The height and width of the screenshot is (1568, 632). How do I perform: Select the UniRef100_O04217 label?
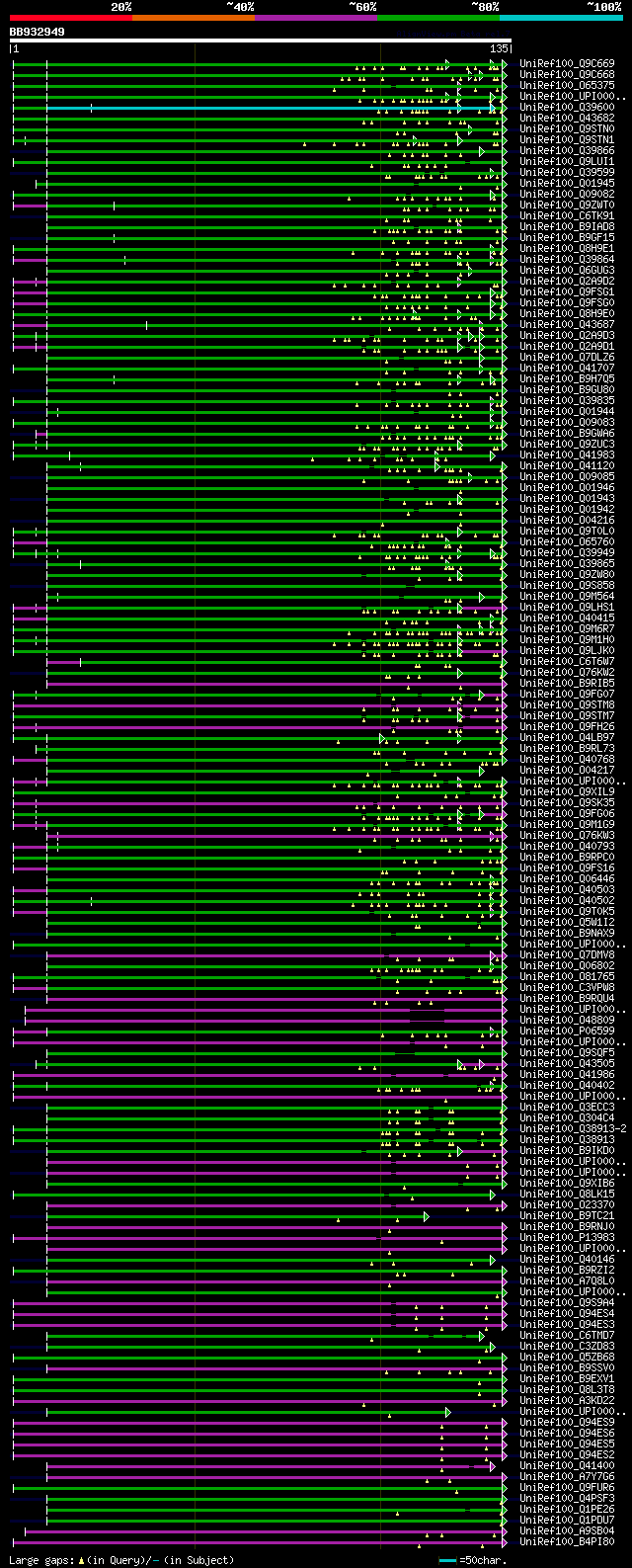[567, 770]
